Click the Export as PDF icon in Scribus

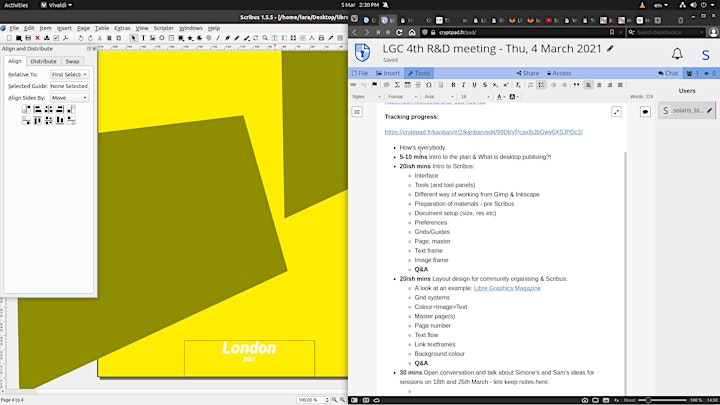point(66,38)
